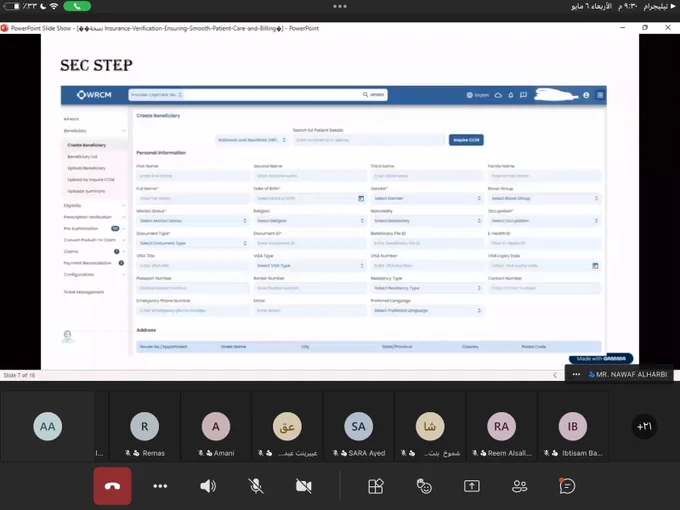Tap the share content icon

click(x=471, y=486)
